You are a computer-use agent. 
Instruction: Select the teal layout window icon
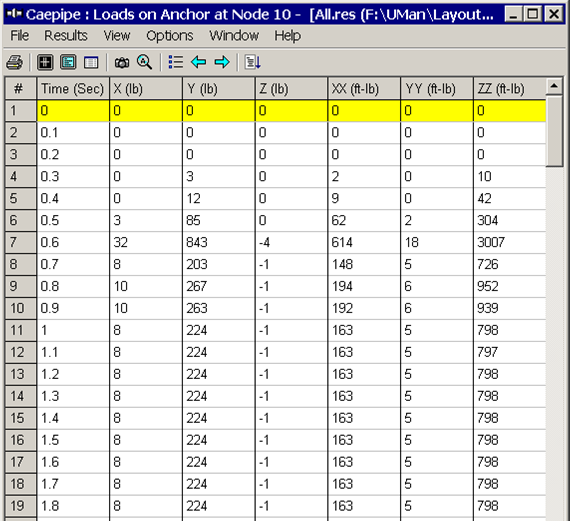coord(68,62)
